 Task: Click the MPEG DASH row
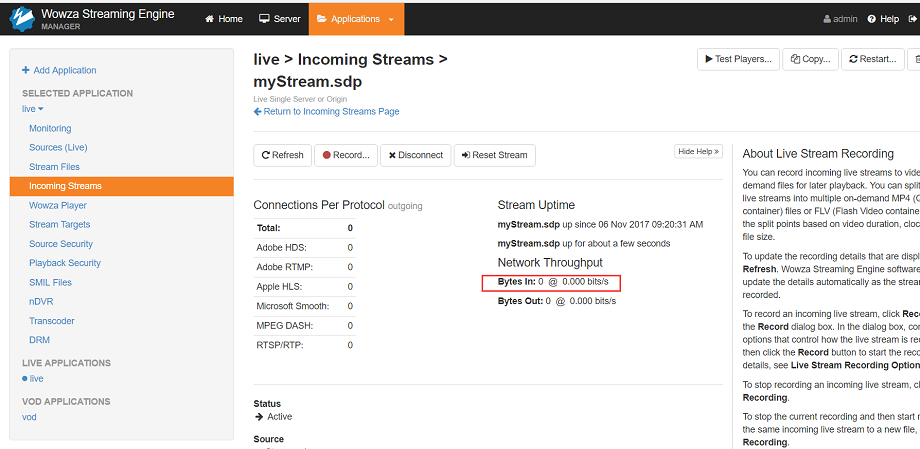(x=305, y=326)
